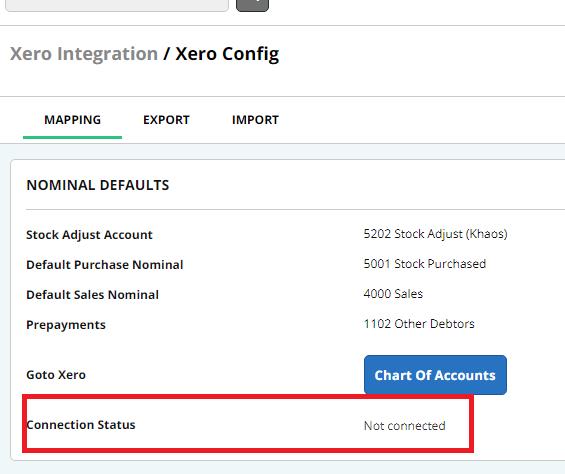Switch to the MAPPING tab
The width and height of the screenshot is (565, 474).
click(72, 120)
